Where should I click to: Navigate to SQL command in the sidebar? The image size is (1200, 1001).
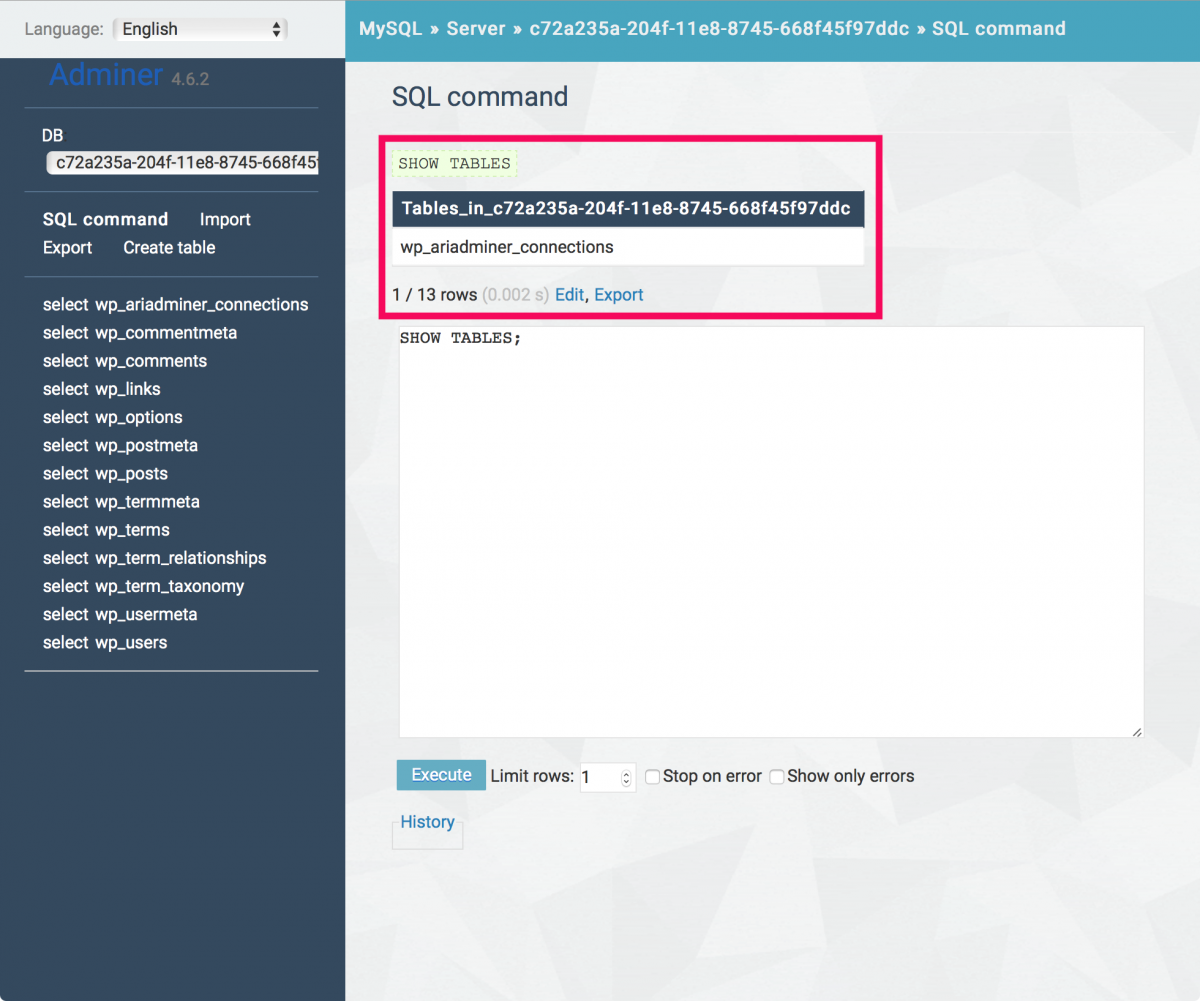105,219
